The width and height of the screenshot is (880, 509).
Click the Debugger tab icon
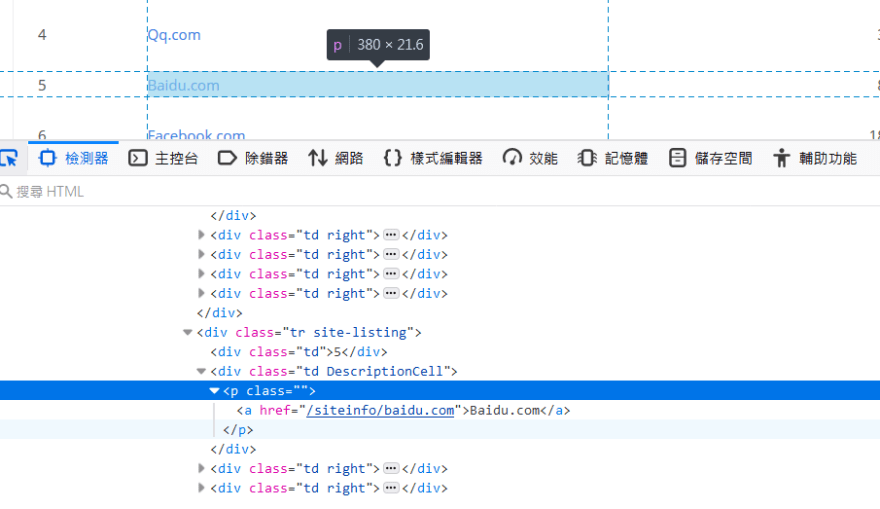[x=227, y=158]
